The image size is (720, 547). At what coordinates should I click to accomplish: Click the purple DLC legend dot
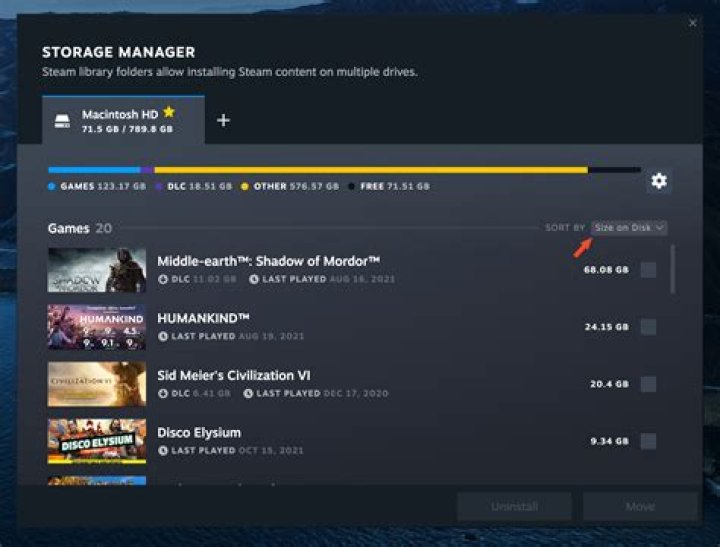click(x=158, y=186)
